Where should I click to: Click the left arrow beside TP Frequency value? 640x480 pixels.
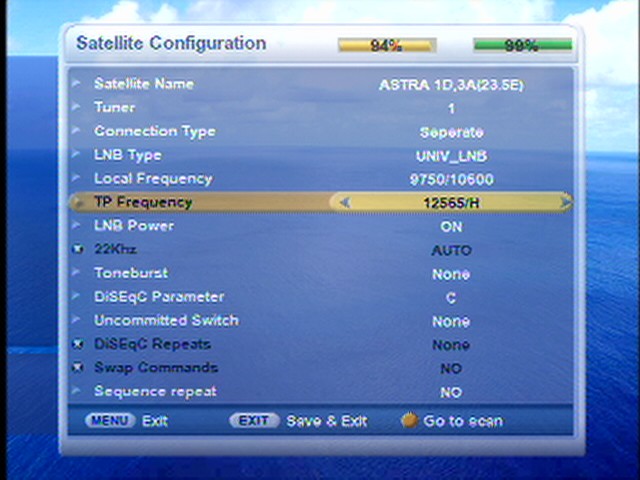pyautogui.click(x=345, y=202)
